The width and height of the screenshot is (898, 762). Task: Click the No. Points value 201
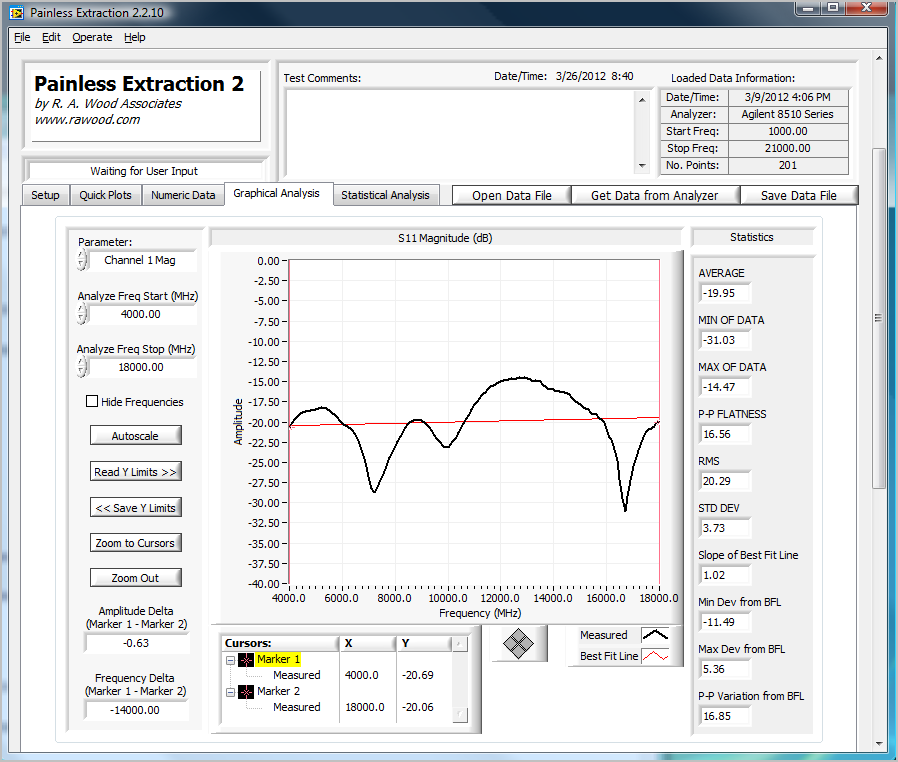pyautogui.click(x=788, y=165)
